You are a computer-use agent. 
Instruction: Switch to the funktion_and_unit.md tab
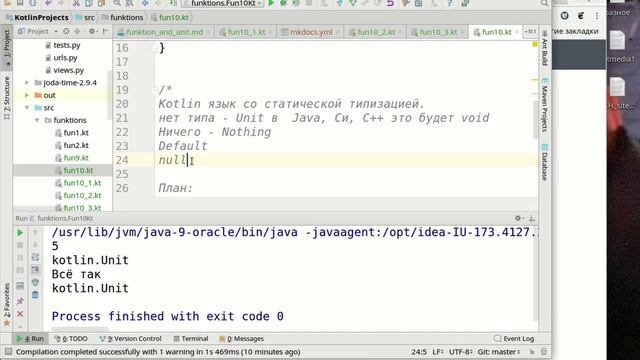click(x=164, y=32)
